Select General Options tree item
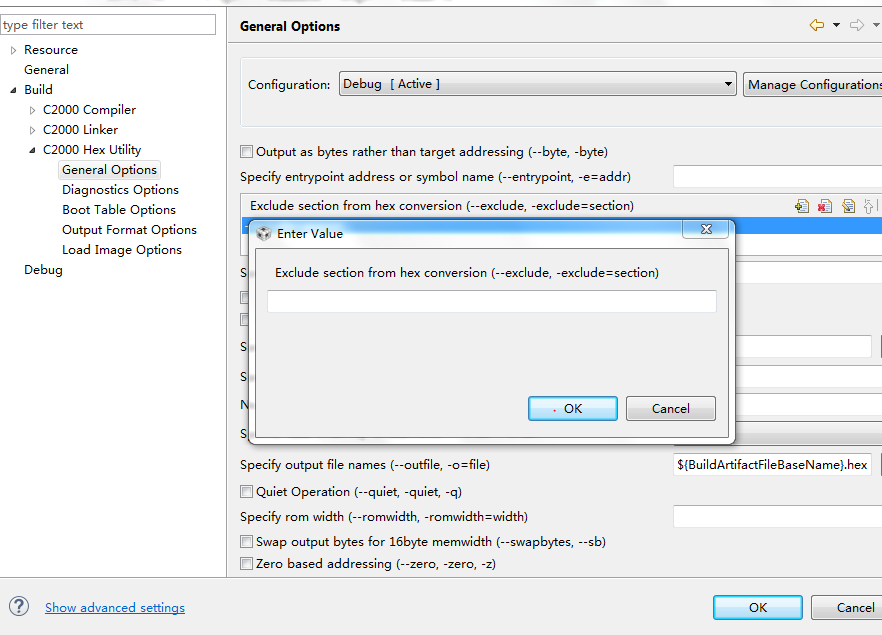Screen dimensions: 882x635 click(109, 170)
